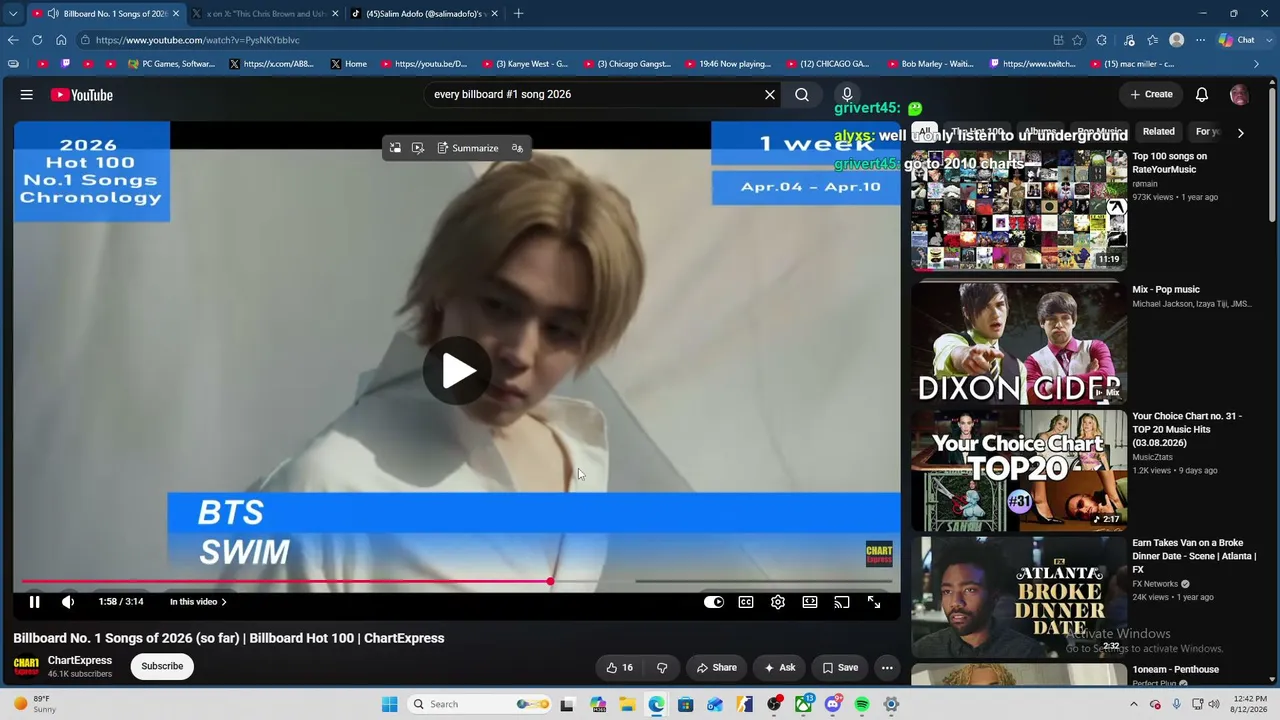Subscribe to ChartExpress

162,666
